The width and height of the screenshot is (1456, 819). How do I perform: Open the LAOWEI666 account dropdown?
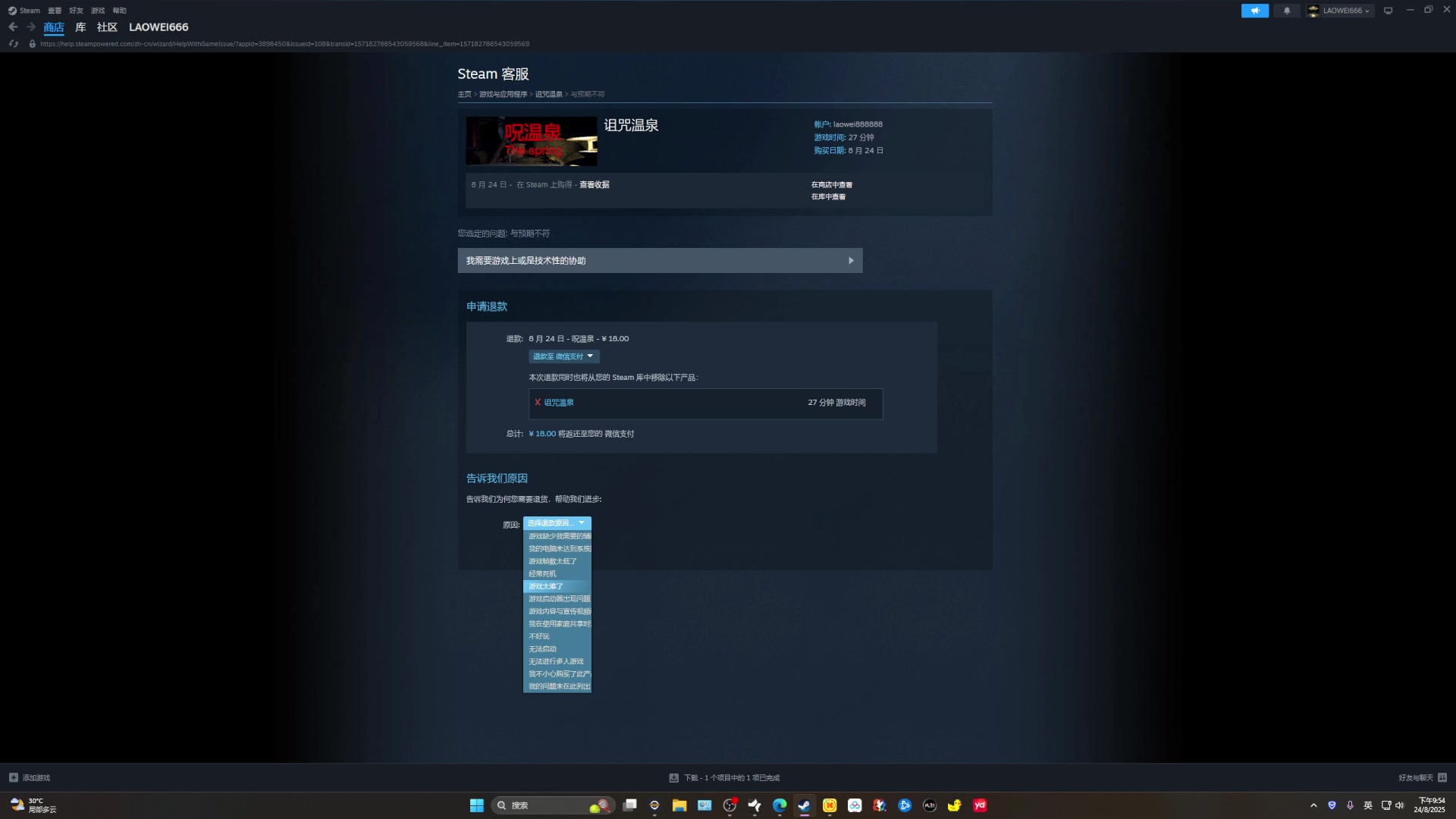1340,11
